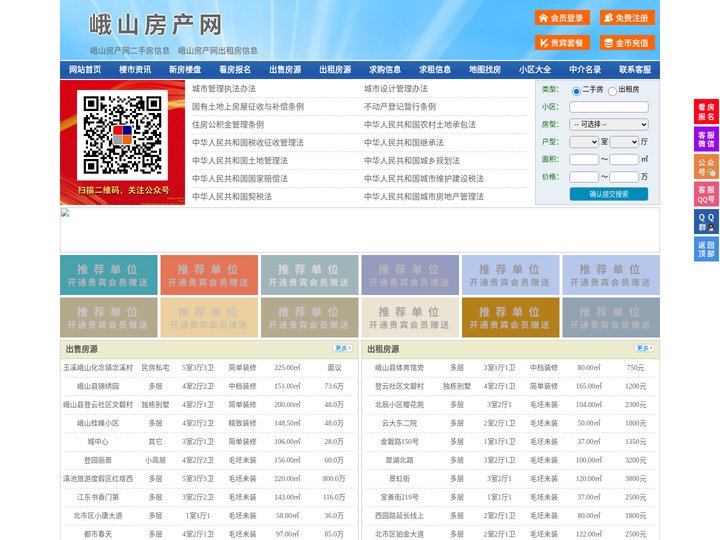
Task: Open the 出租房源 nav item
Action: 335,70
